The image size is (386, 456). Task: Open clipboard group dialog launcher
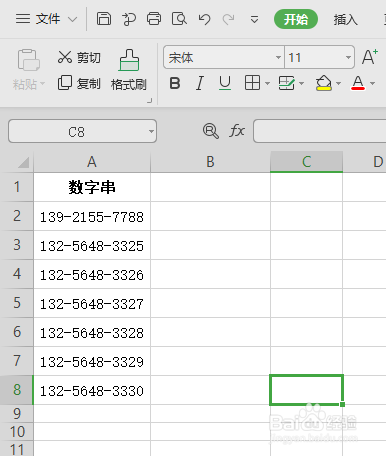pyautogui.click(x=150, y=100)
